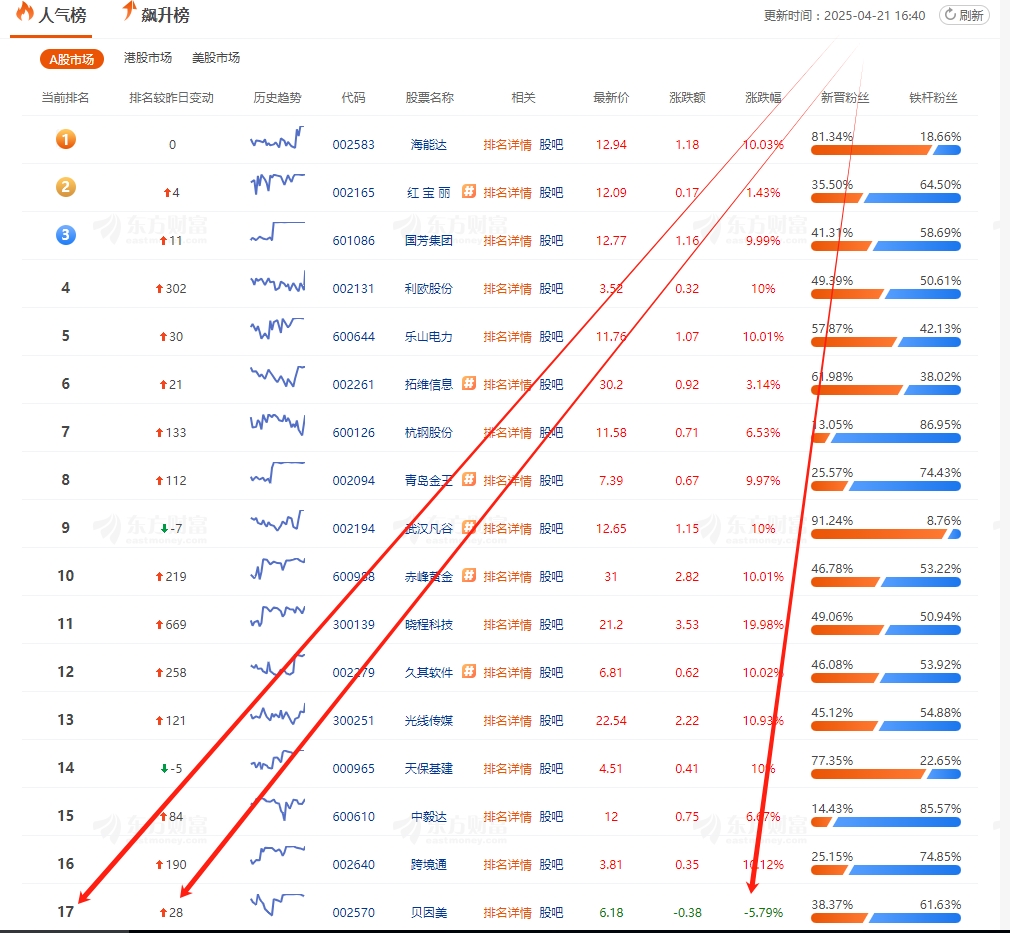
Task: Switch to the 飙升榜 tab
Action: click(x=157, y=14)
